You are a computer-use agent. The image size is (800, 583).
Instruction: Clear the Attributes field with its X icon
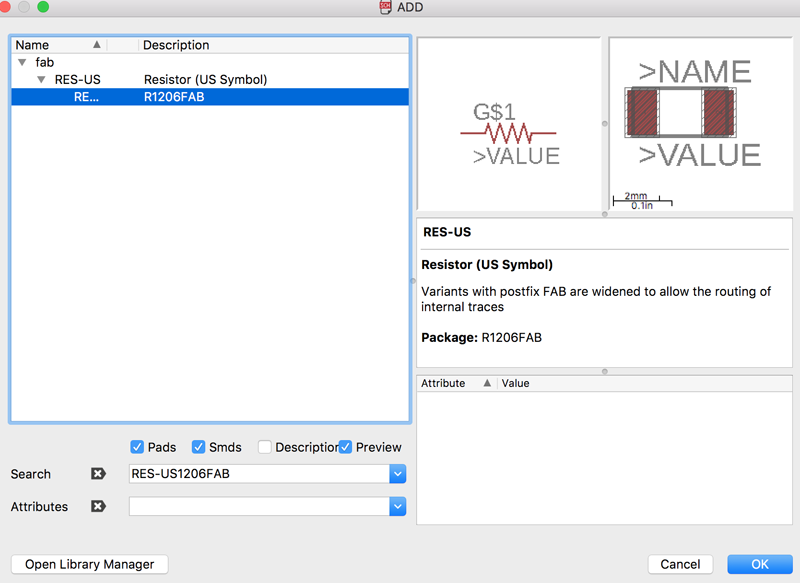tap(98, 506)
